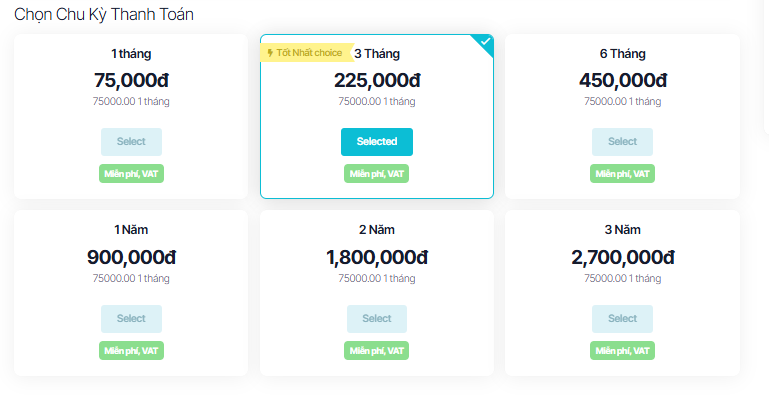Click the Selected button for 3 Tháng
The image size is (769, 416).
tap(377, 142)
